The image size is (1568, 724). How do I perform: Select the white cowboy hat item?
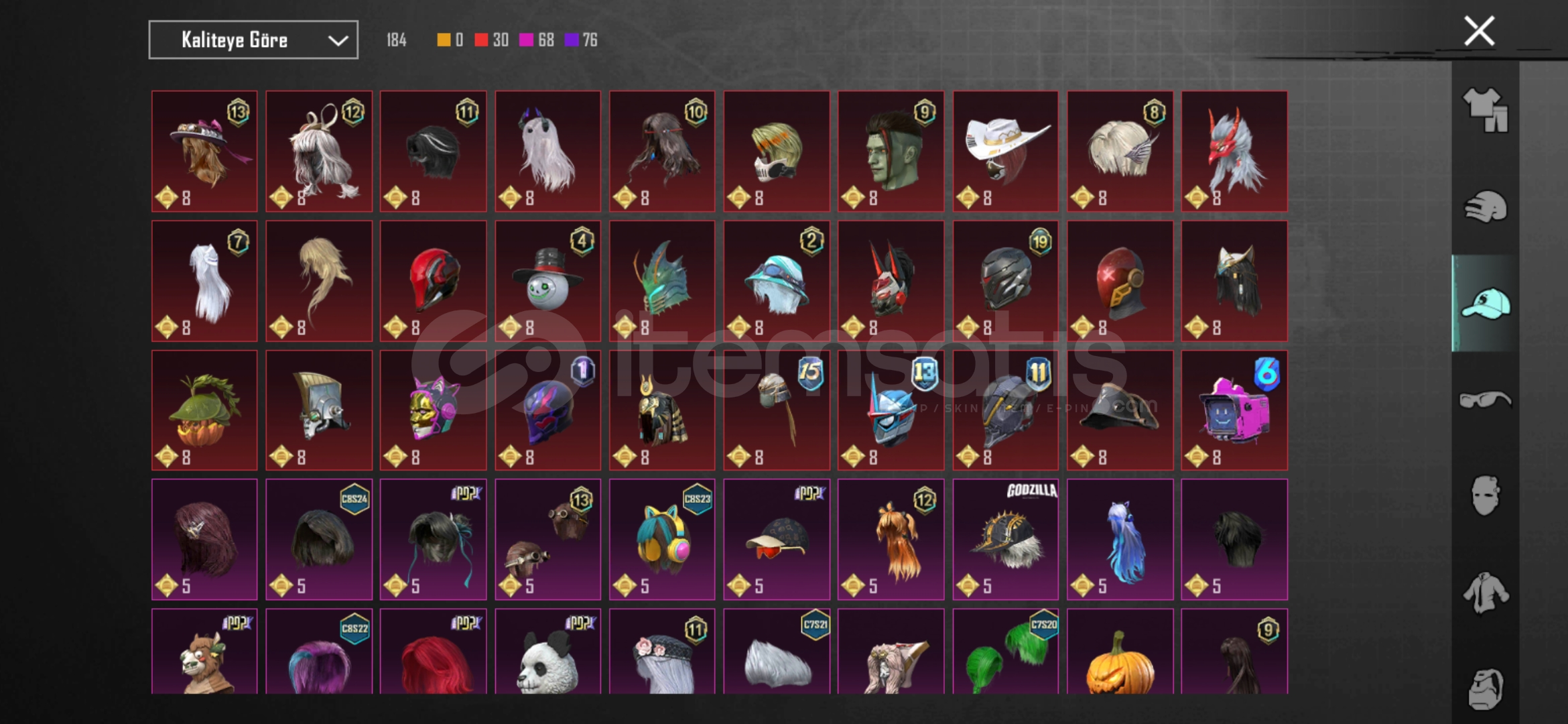coord(1005,152)
